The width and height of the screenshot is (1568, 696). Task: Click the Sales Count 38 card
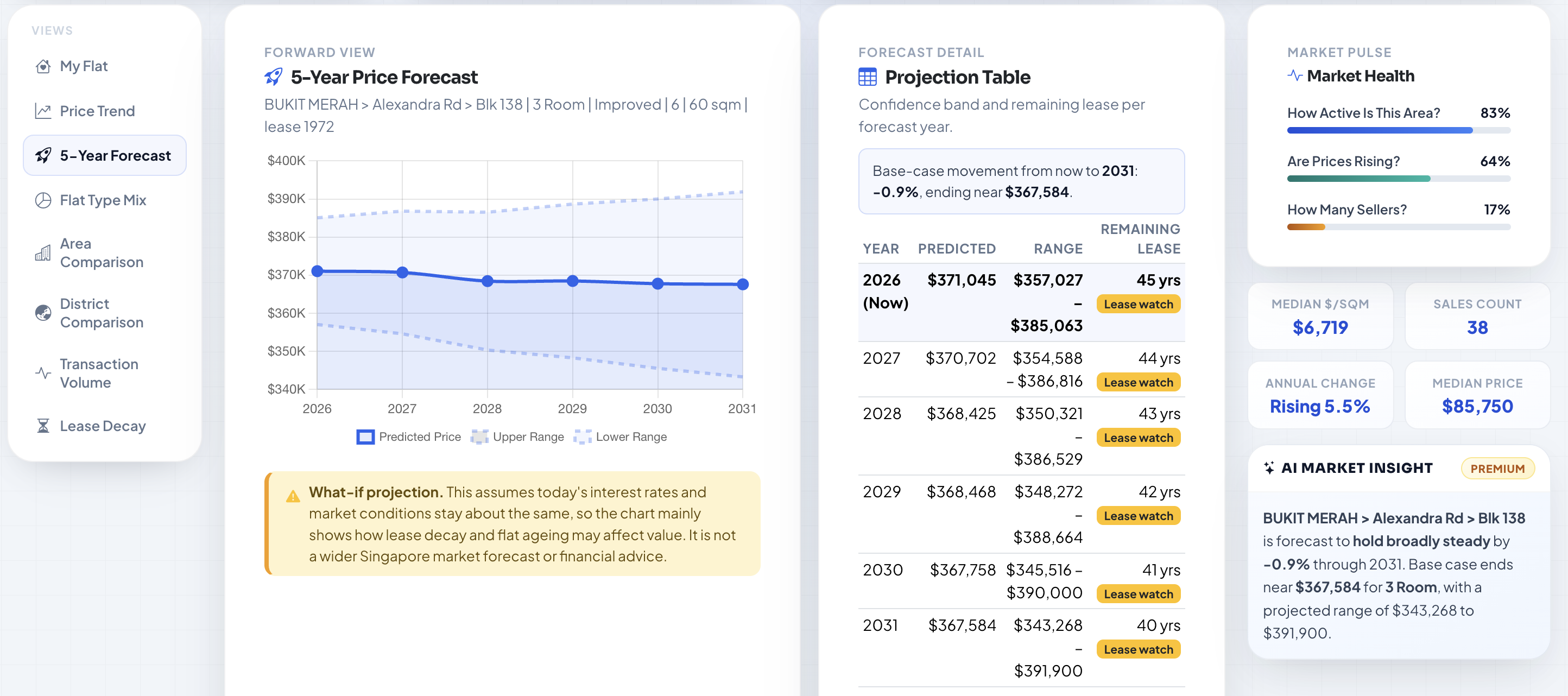[1477, 317]
